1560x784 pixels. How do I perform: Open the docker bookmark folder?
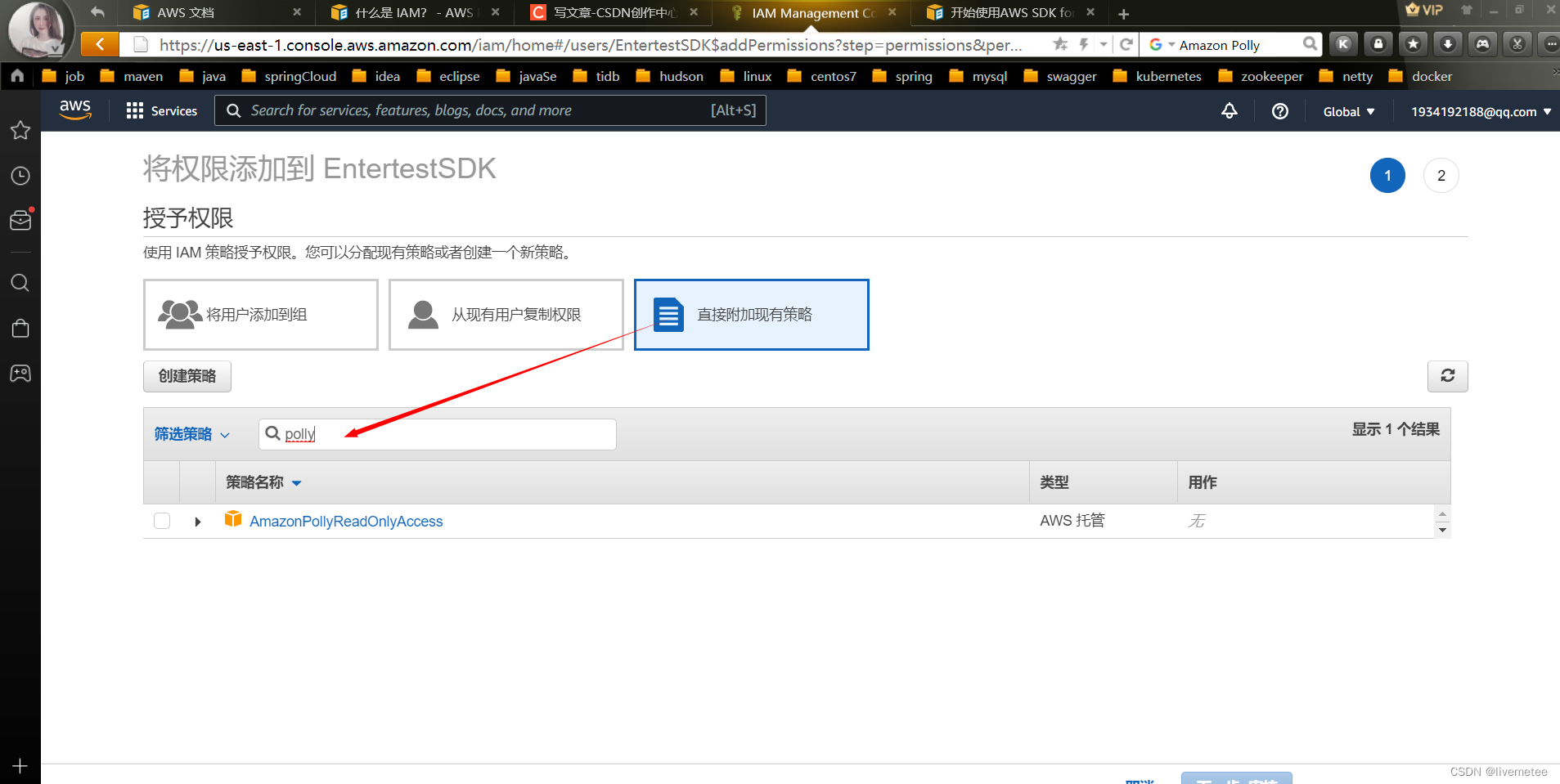1420,76
